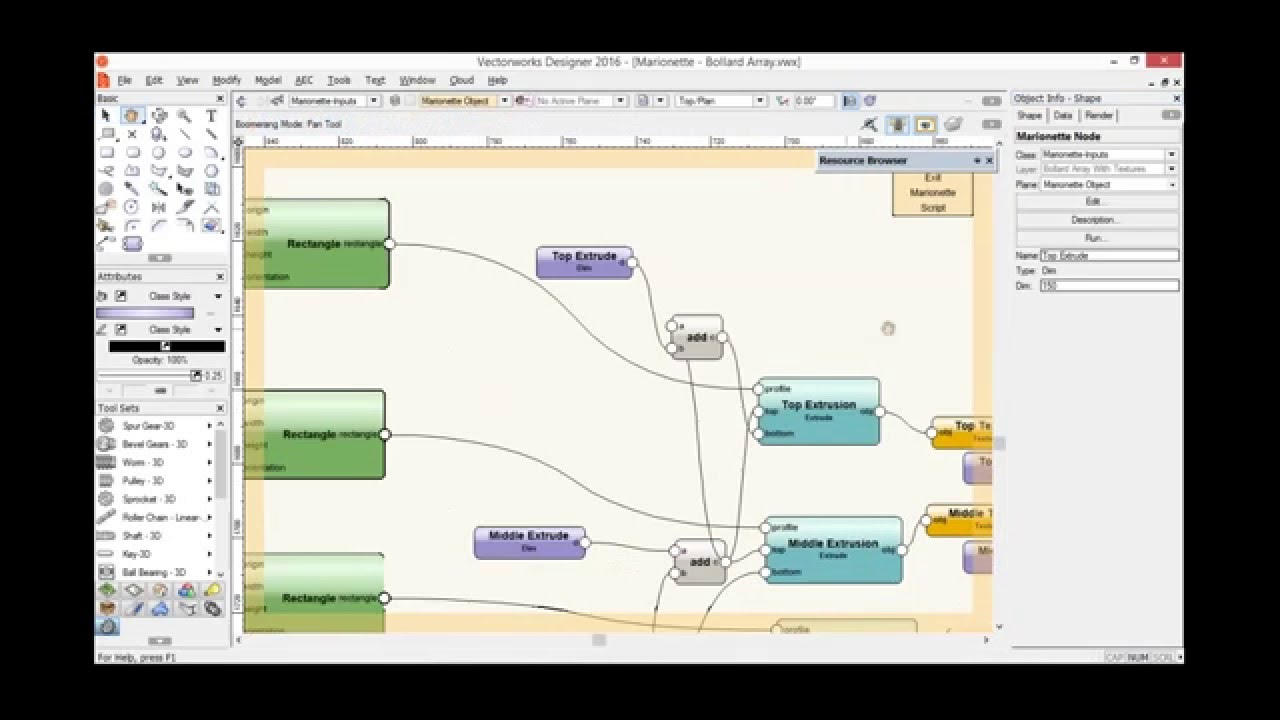This screenshot has height=720, width=1280.
Task: Open the Modify menu
Action: coord(226,80)
